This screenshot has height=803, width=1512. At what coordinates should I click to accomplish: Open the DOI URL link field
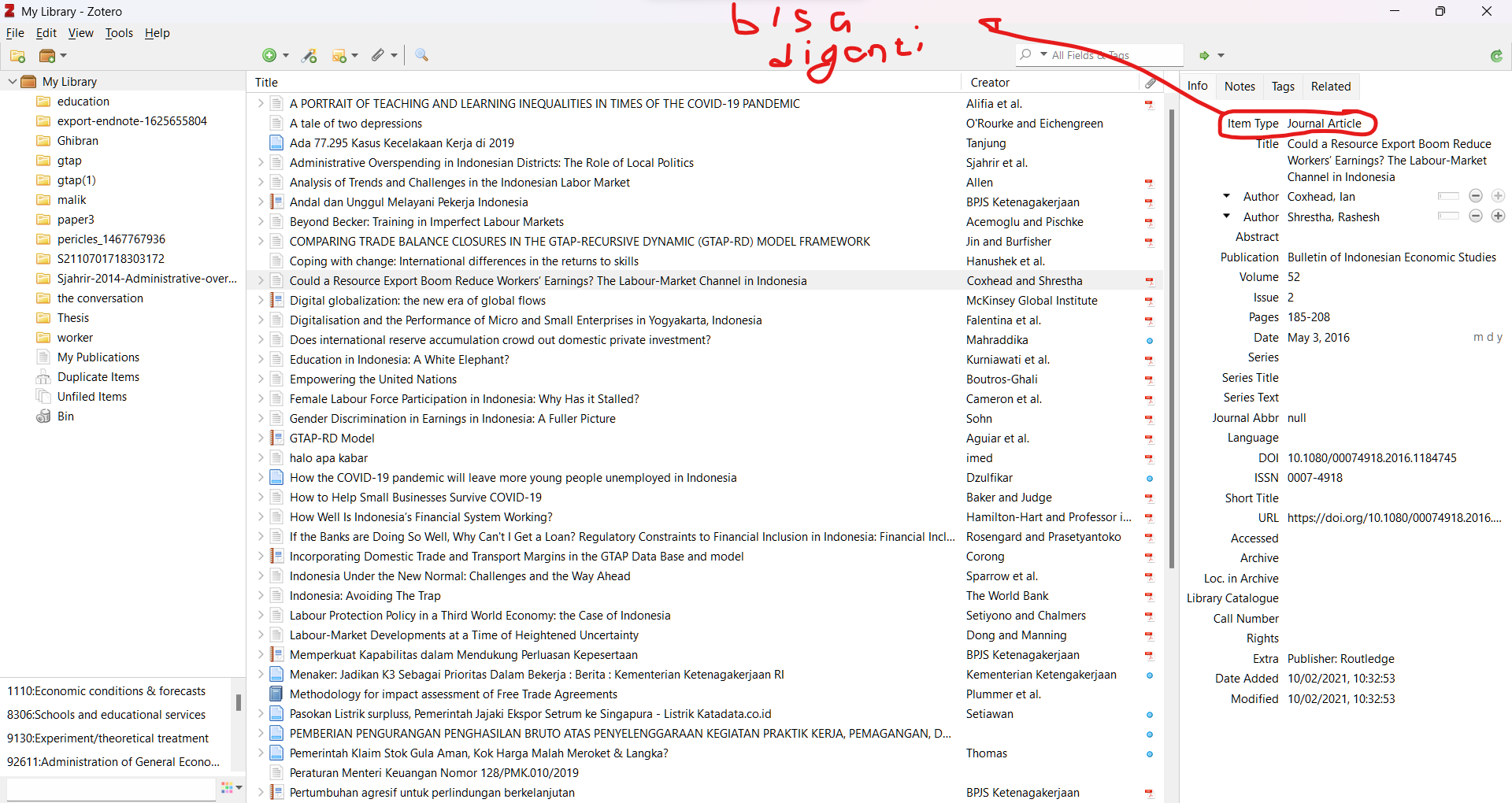tap(1393, 518)
